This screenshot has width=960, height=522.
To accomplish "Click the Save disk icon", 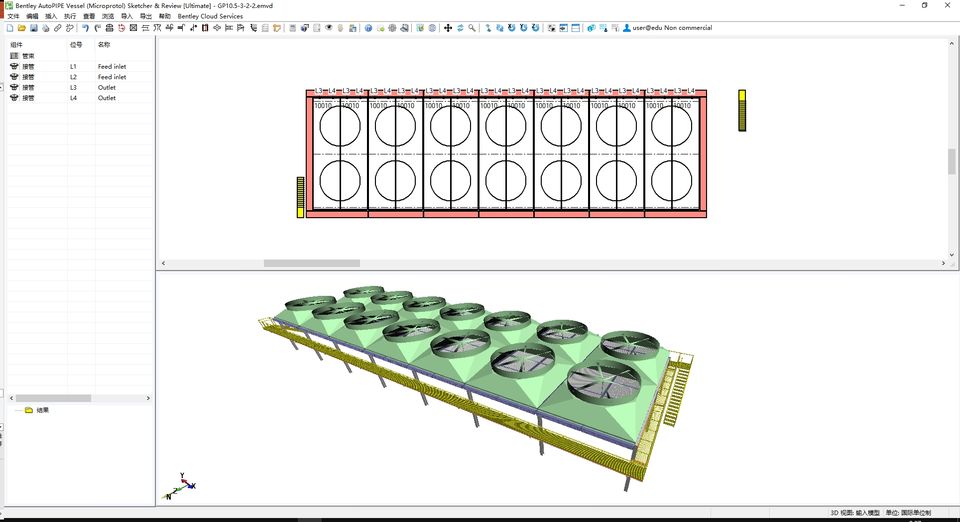I will (x=33, y=28).
